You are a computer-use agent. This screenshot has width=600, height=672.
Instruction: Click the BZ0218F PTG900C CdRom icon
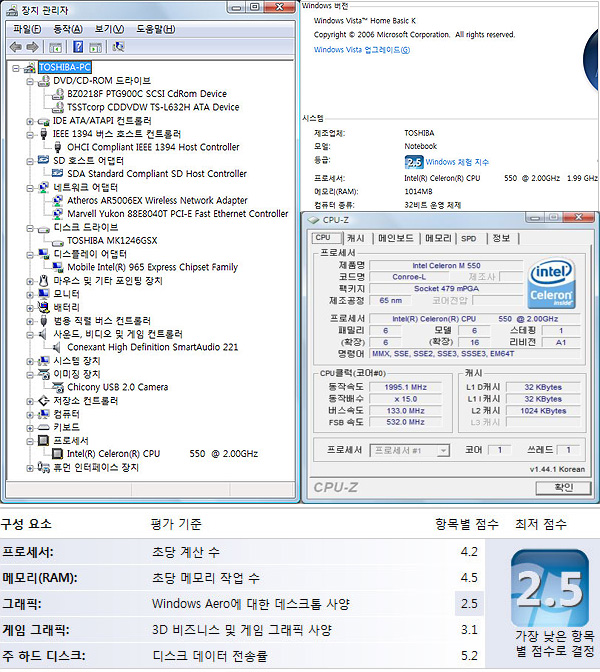tap(58, 94)
